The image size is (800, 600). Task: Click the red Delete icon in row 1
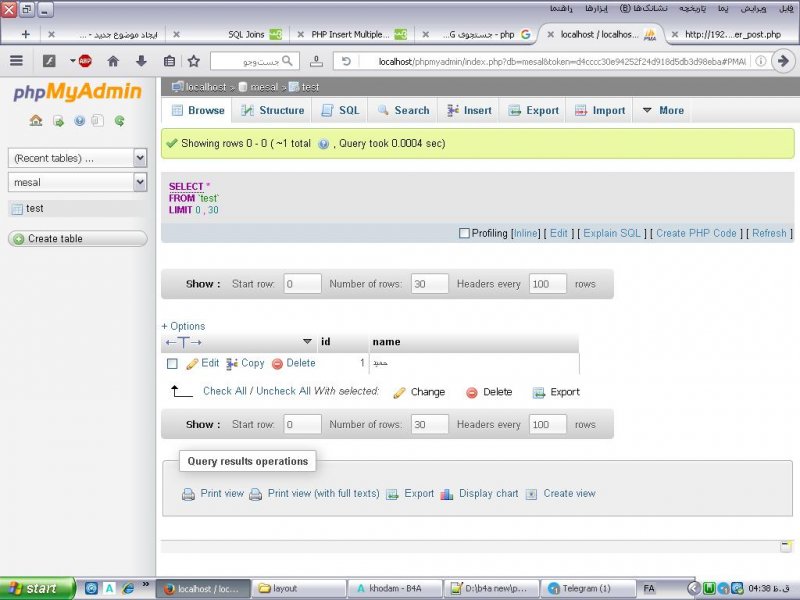coord(277,364)
